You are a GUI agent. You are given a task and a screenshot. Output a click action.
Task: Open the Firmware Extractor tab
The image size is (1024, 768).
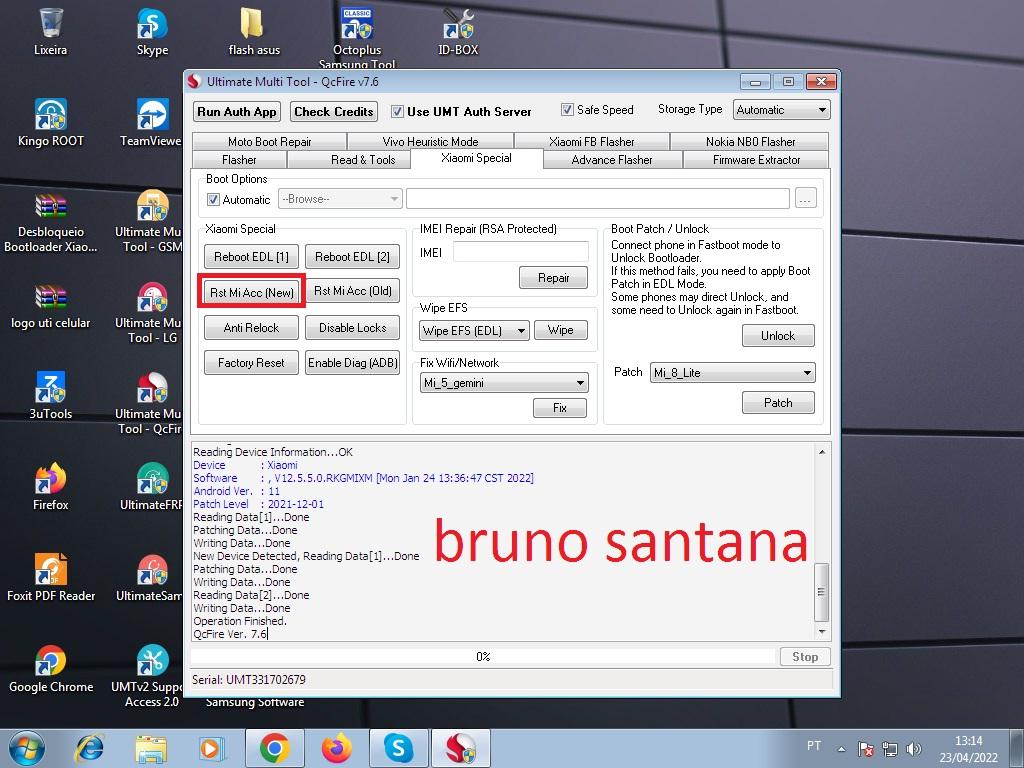coord(756,160)
